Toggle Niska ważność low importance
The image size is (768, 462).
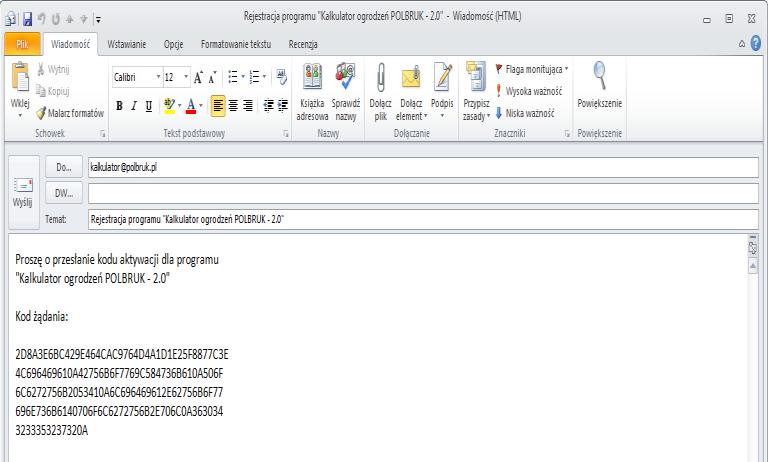525,113
